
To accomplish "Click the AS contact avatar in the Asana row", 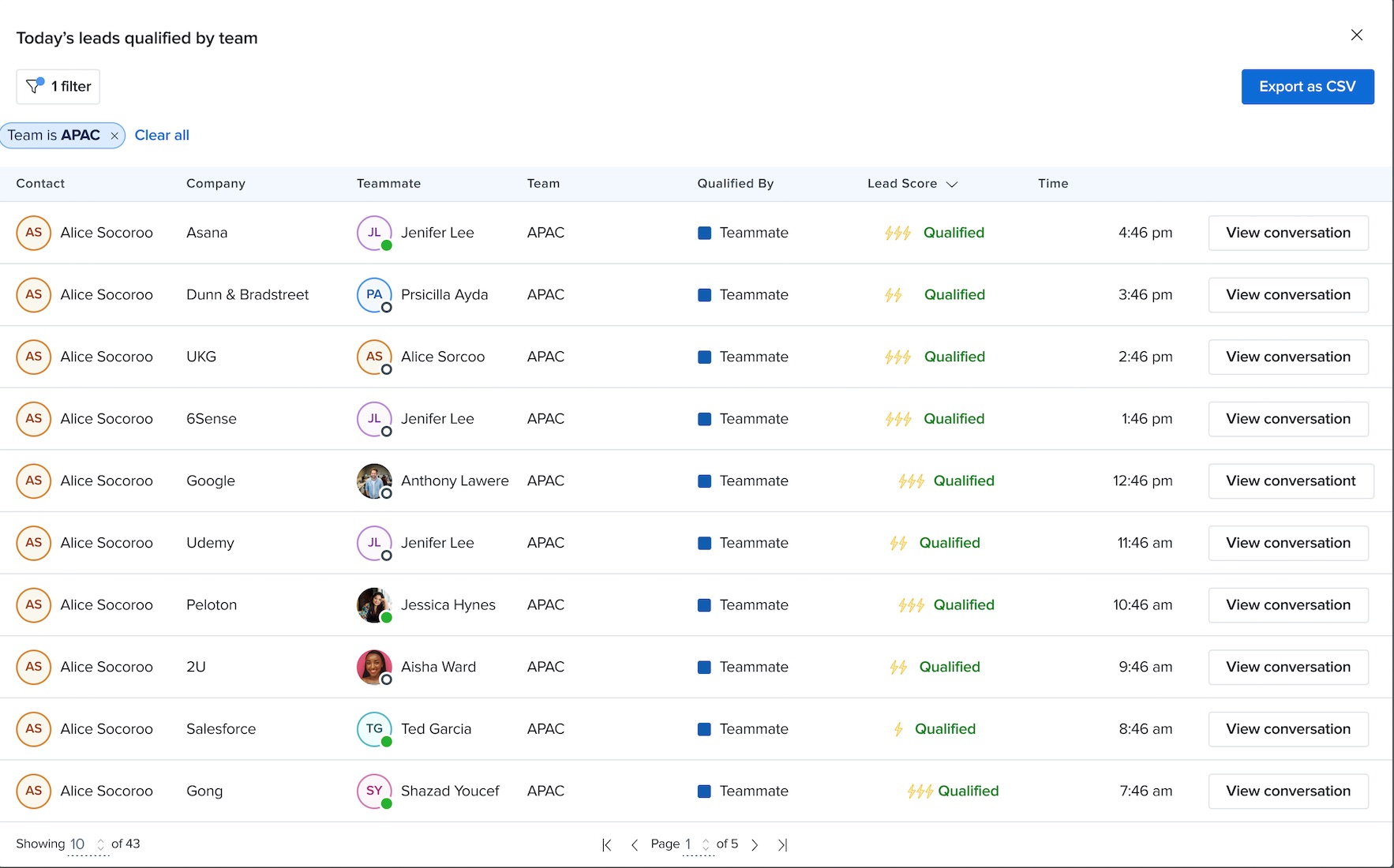I will tap(34, 233).
